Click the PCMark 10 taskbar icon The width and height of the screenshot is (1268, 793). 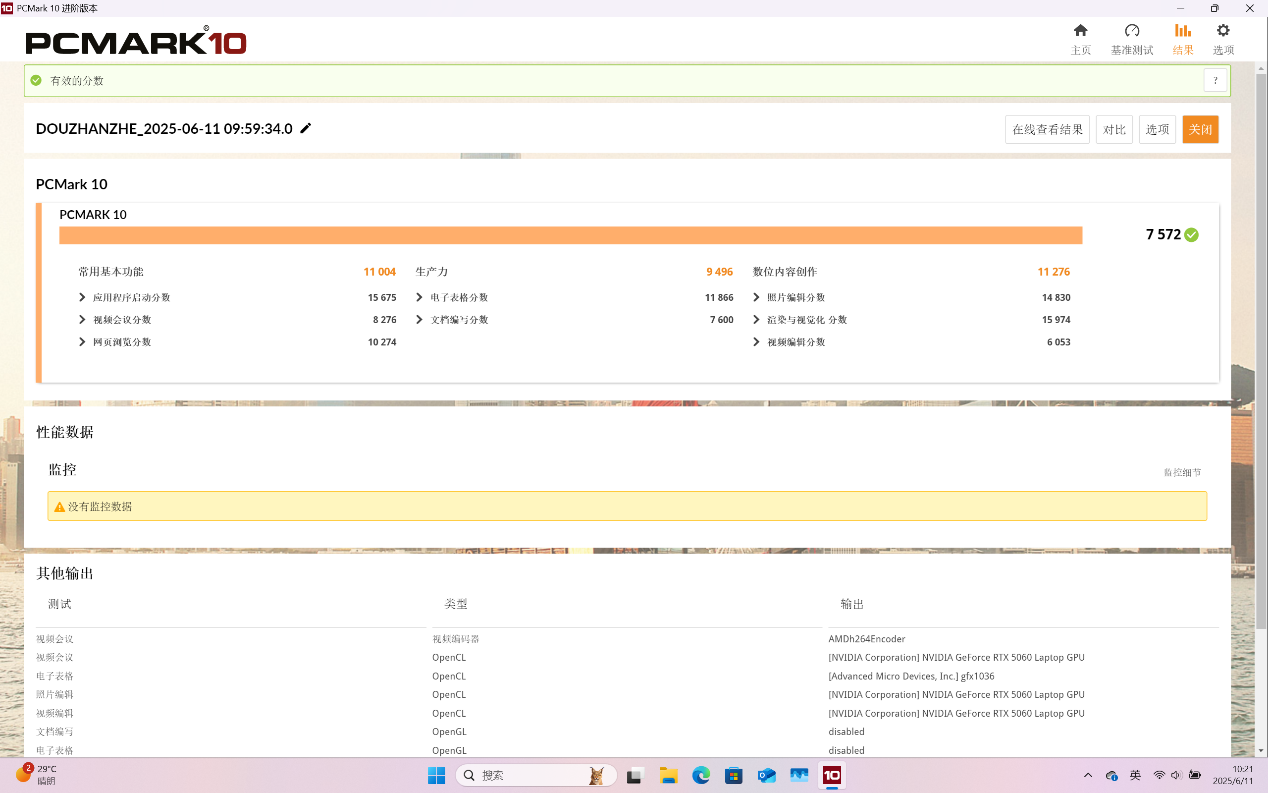831,775
